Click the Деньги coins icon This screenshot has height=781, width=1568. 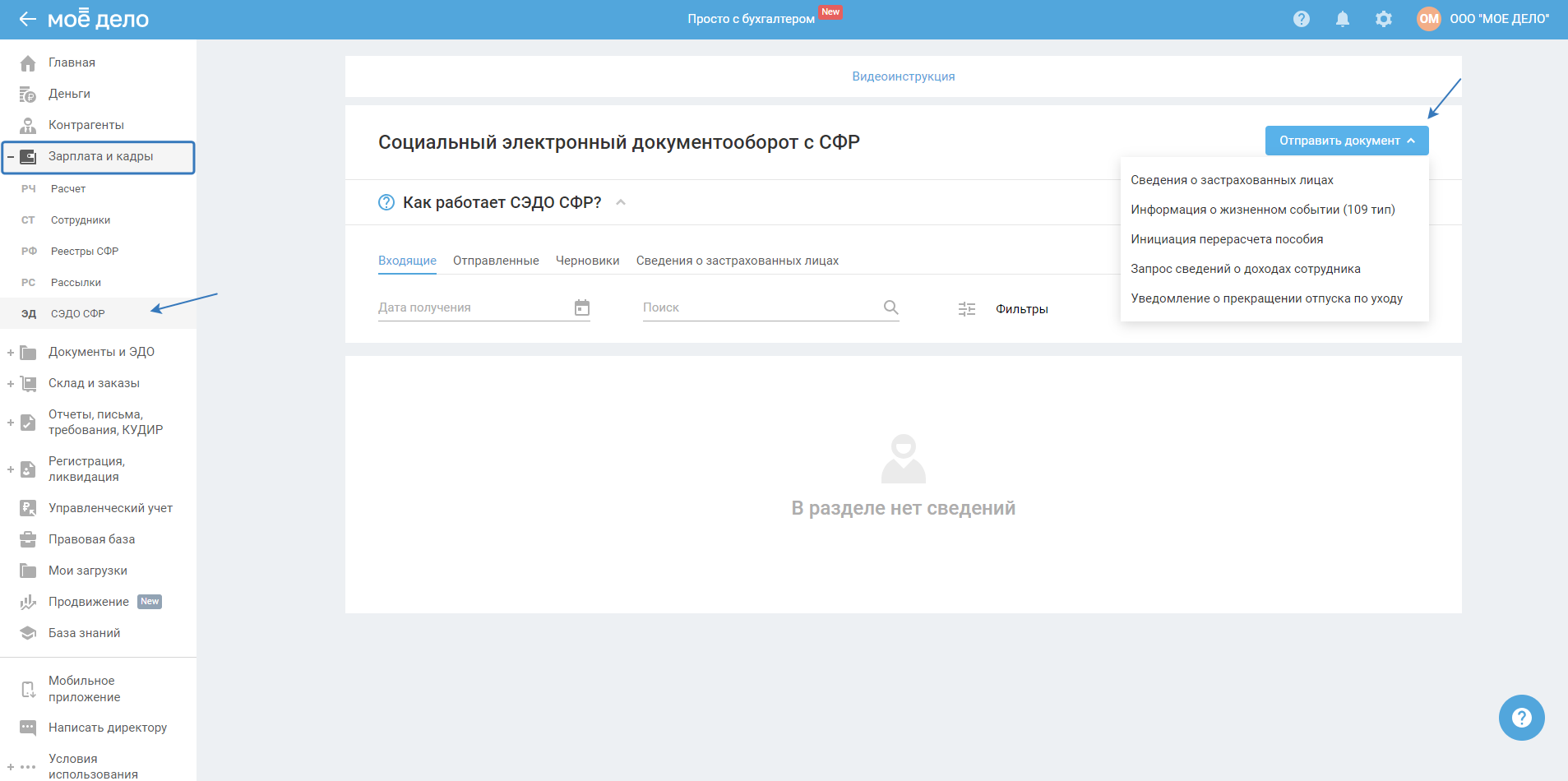pyautogui.click(x=28, y=94)
